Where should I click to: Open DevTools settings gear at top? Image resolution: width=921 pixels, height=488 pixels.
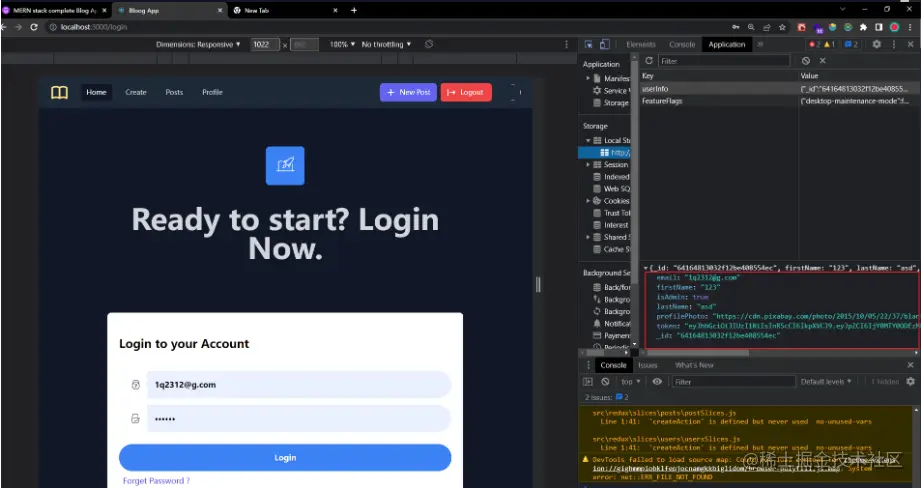click(876, 45)
